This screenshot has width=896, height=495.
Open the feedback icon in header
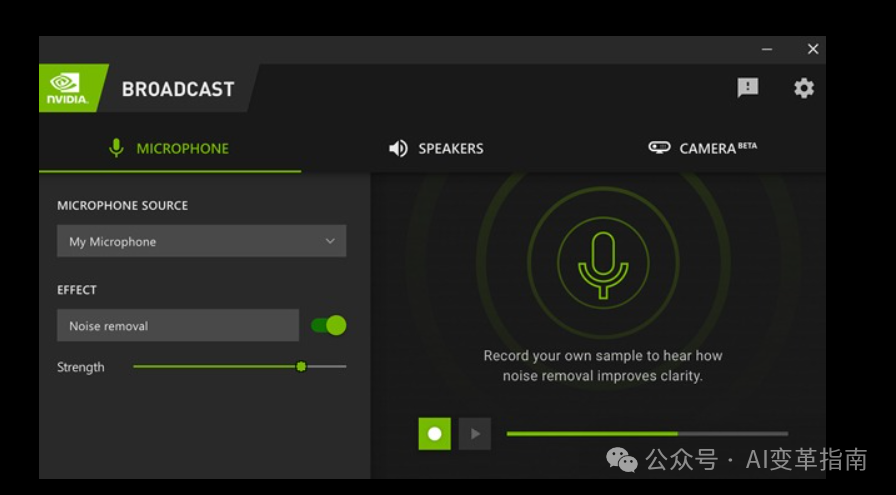point(747,88)
